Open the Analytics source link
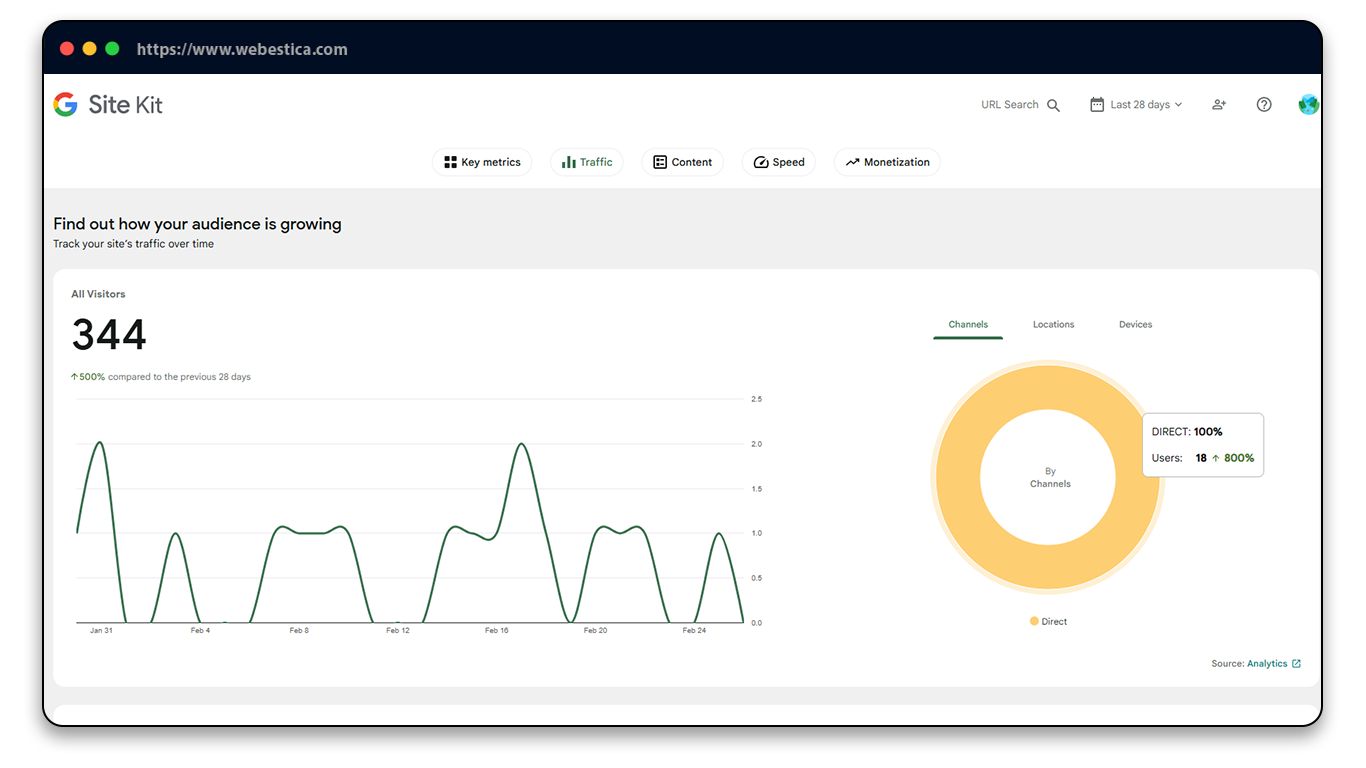The image size is (1366, 768). pyautogui.click(x=1267, y=664)
